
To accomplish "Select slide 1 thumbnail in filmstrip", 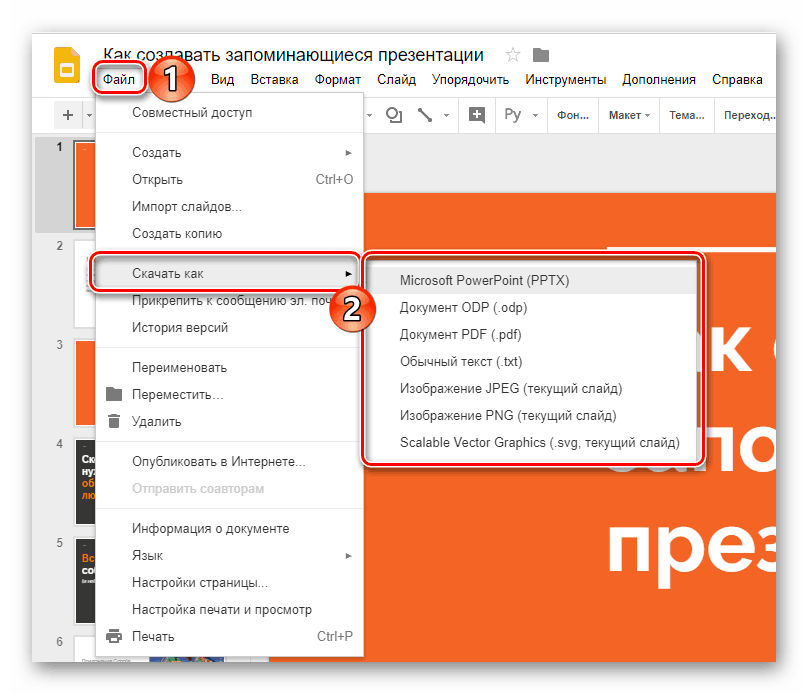I will pyautogui.click(x=85, y=185).
